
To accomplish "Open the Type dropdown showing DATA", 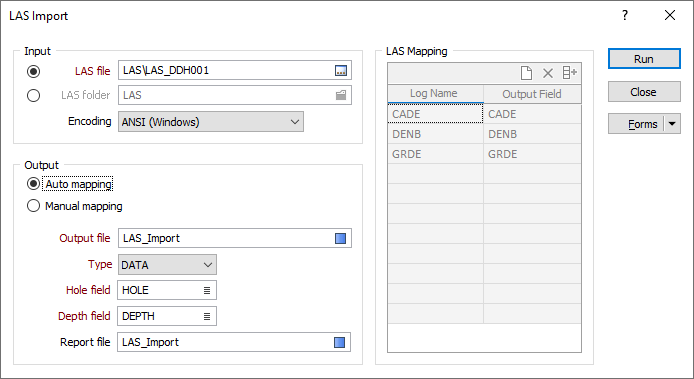I will click(x=167, y=265).
